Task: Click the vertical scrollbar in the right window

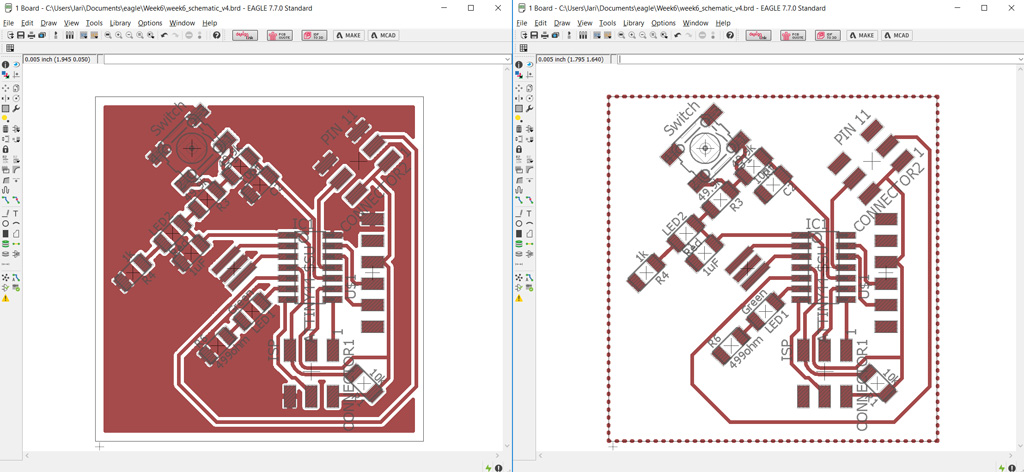Action: 1019,258
